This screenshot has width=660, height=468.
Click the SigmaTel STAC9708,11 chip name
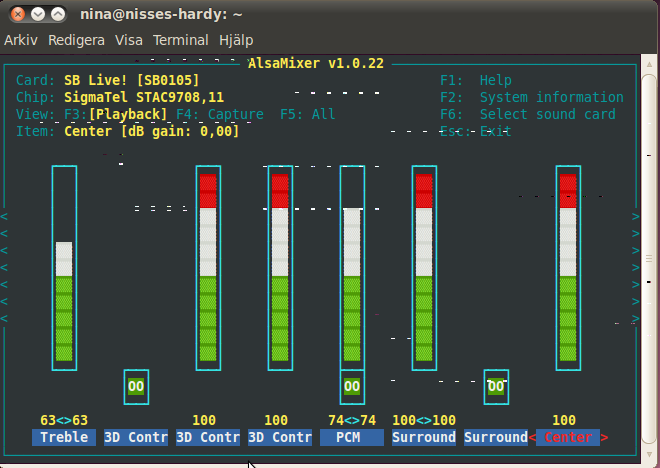click(x=144, y=97)
